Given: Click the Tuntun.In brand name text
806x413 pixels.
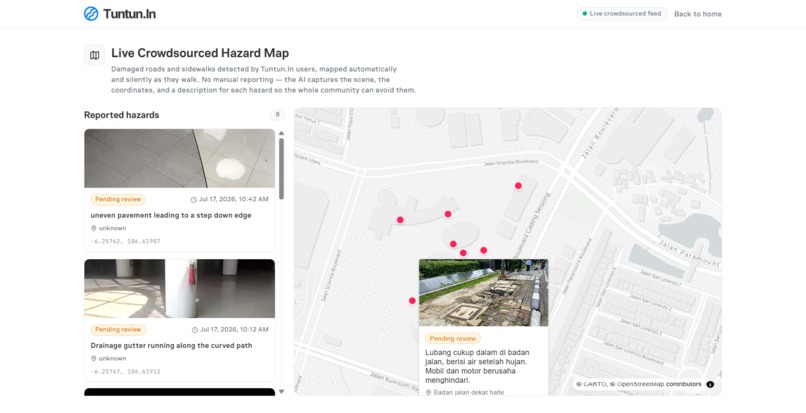Looking at the screenshot, I should pos(130,14).
